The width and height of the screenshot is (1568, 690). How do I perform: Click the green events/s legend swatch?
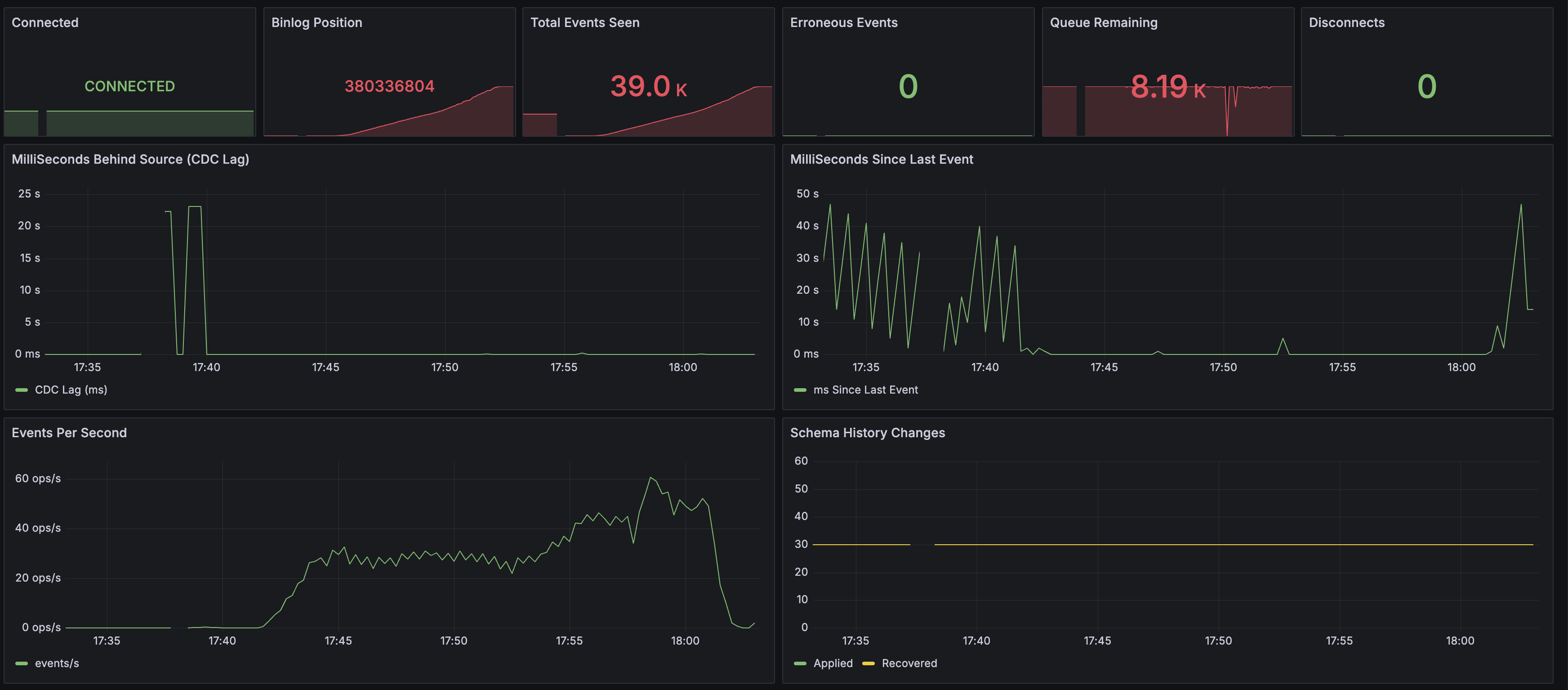[x=21, y=663]
